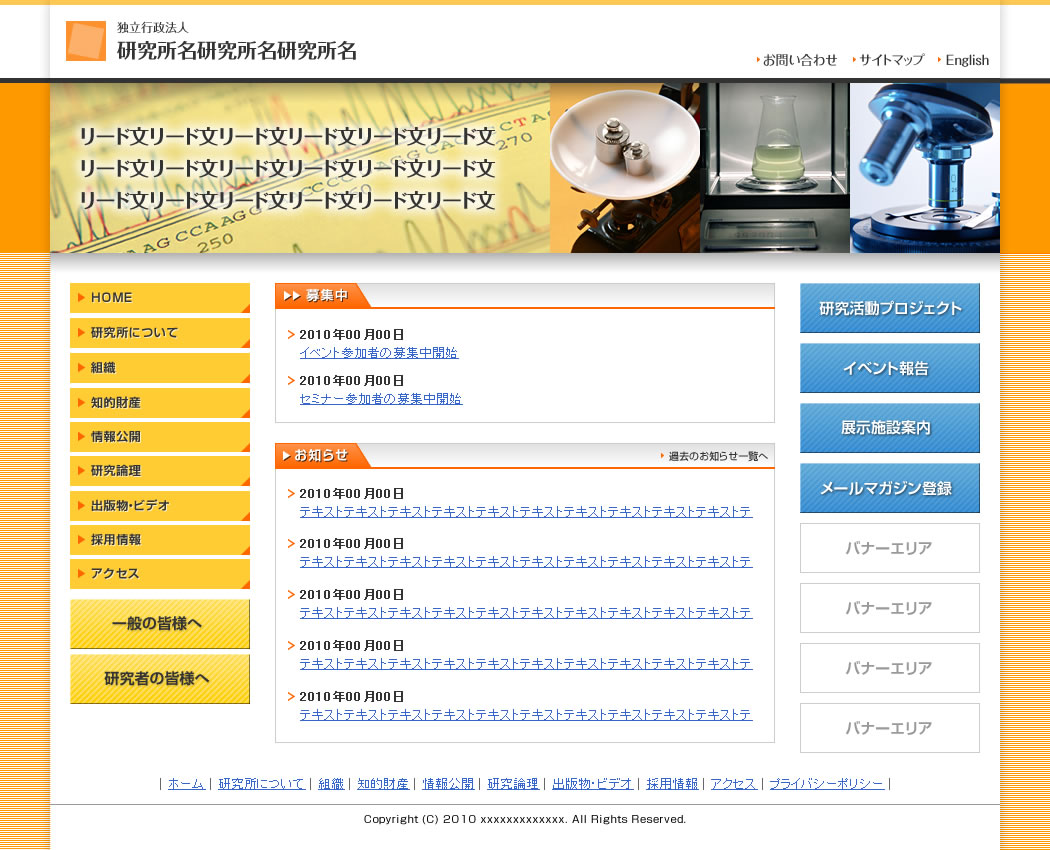Click the アクセス footer link
The width and height of the screenshot is (1050, 850).
(x=733, y=784)
